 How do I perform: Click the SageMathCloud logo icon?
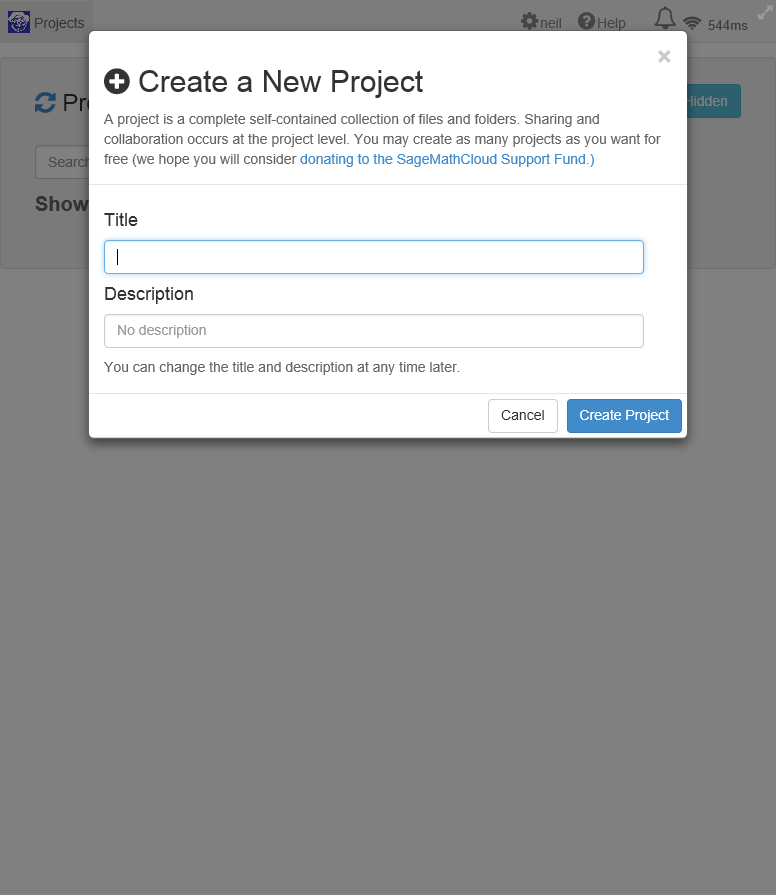[19, 22]
